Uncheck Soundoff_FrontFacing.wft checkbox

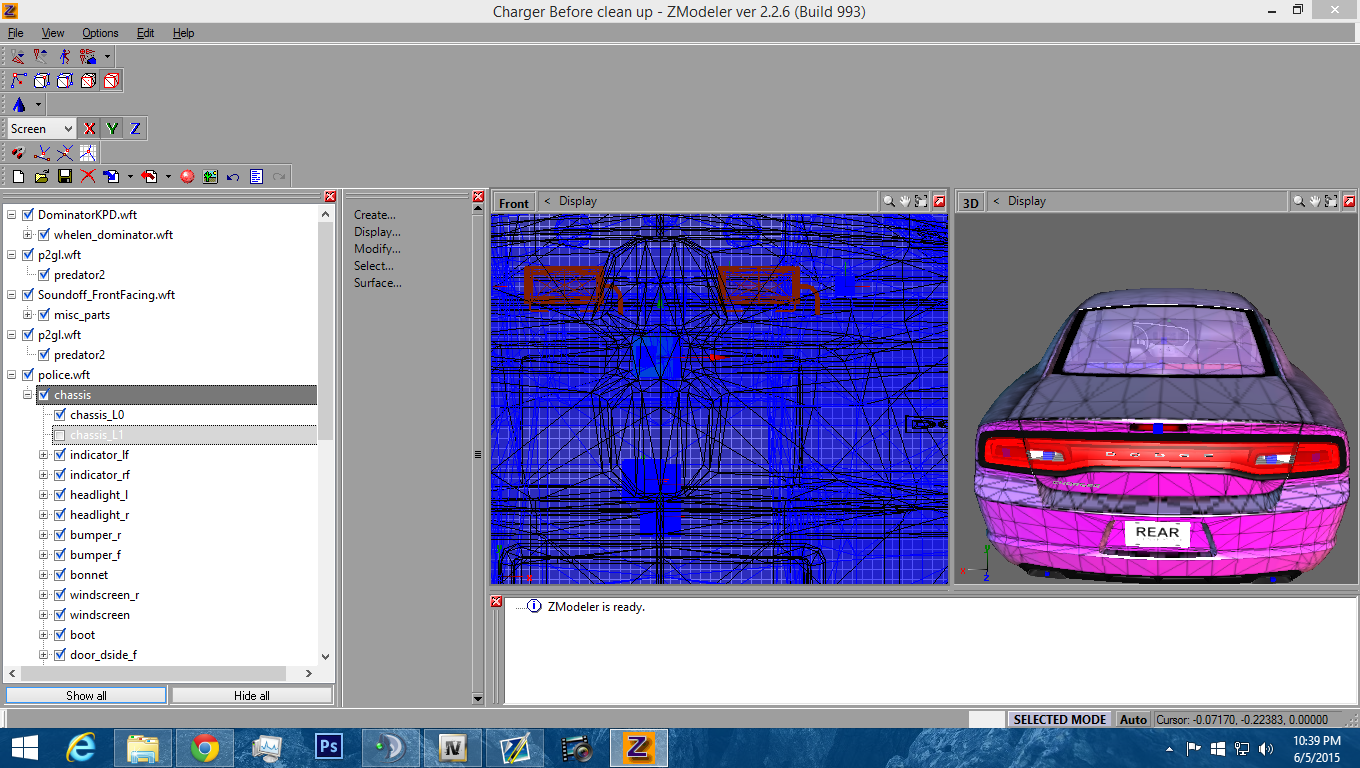pos(28,295)
